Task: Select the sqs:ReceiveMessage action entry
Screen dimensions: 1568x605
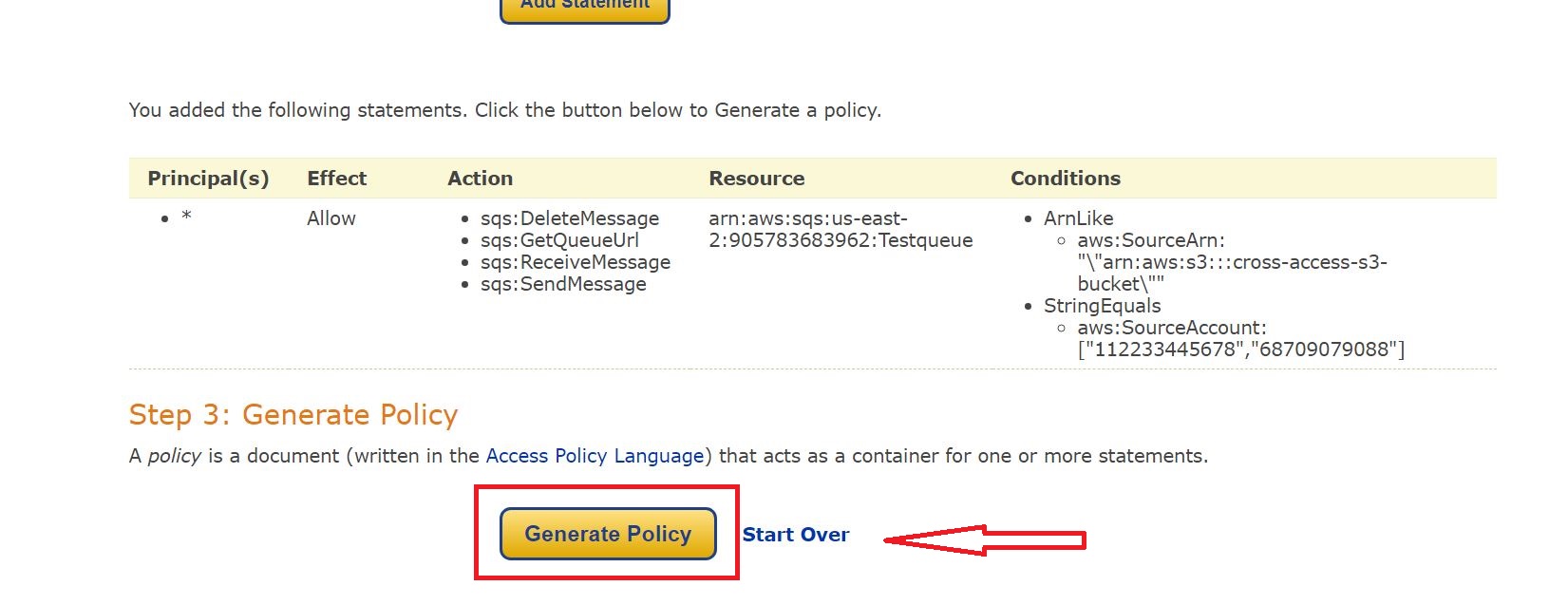Action: click(x=575, y=262)
